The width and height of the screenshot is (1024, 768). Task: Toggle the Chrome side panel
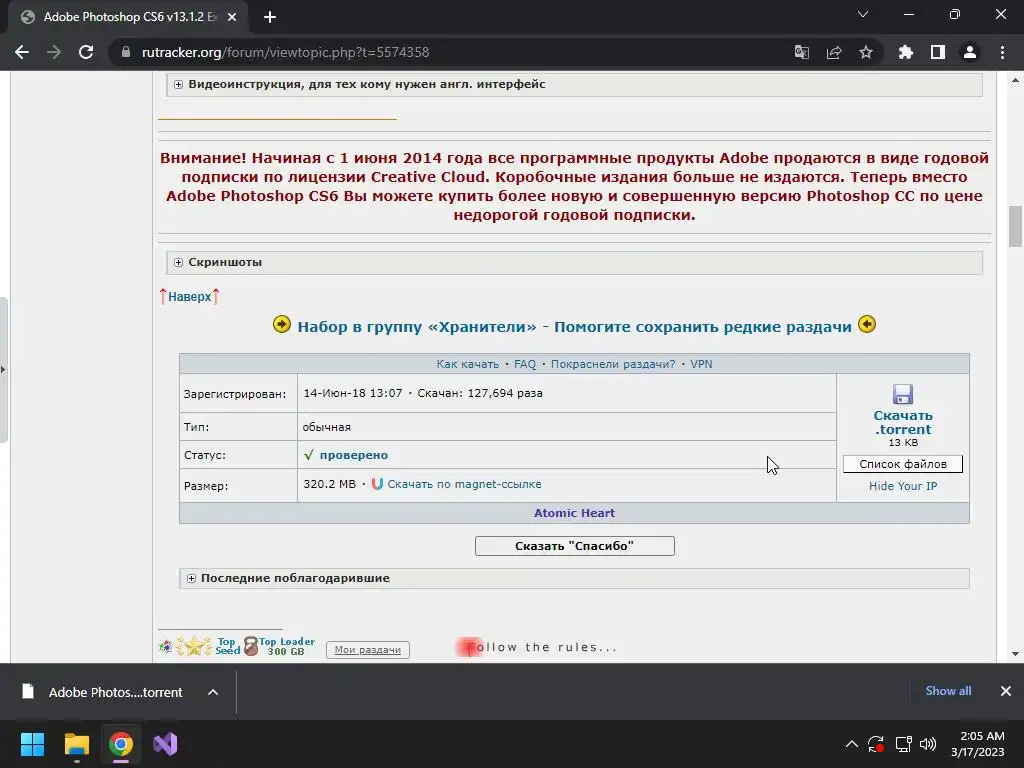(938, 52)
